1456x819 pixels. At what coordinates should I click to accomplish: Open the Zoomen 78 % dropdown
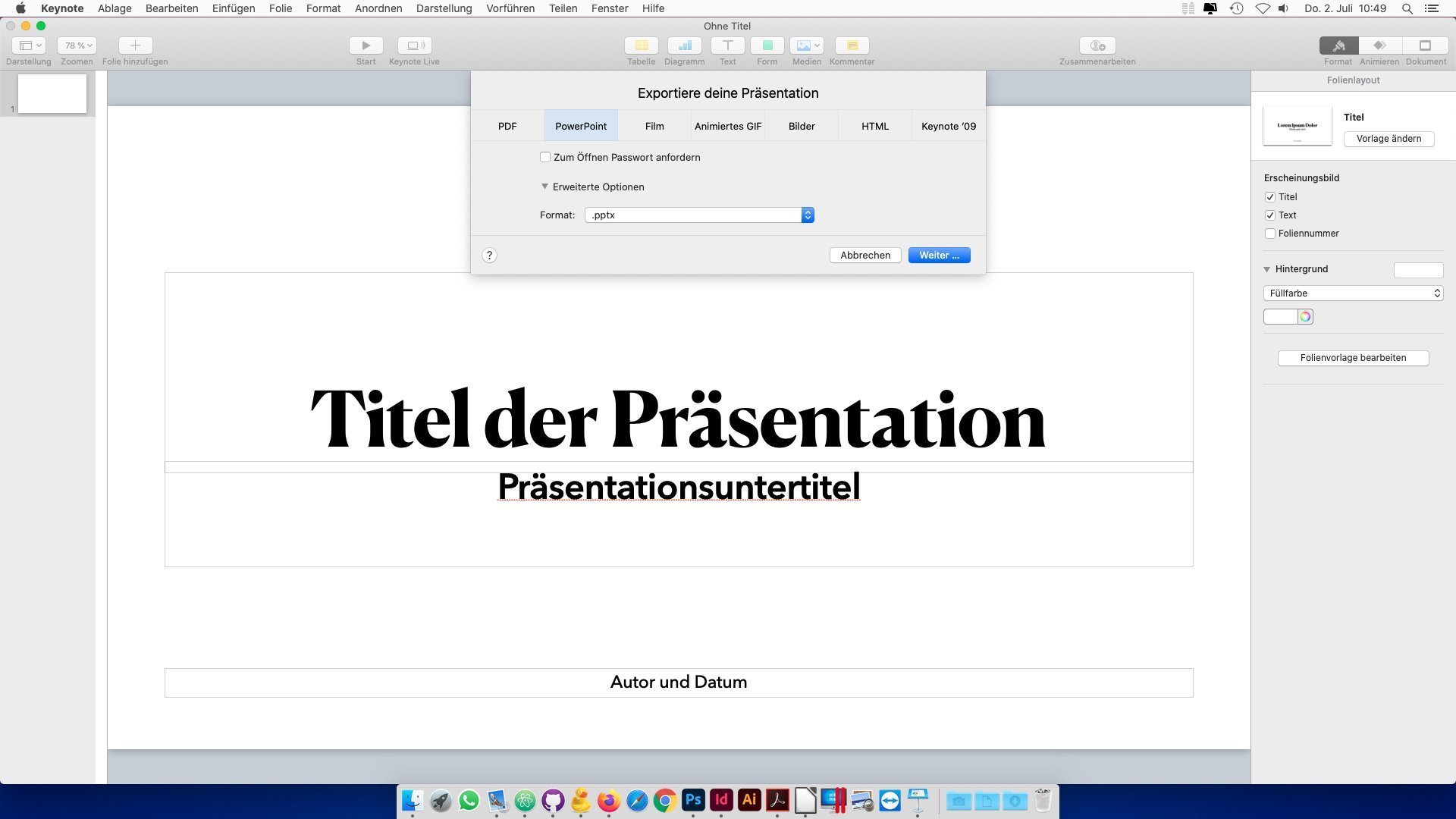coord(77,45)
